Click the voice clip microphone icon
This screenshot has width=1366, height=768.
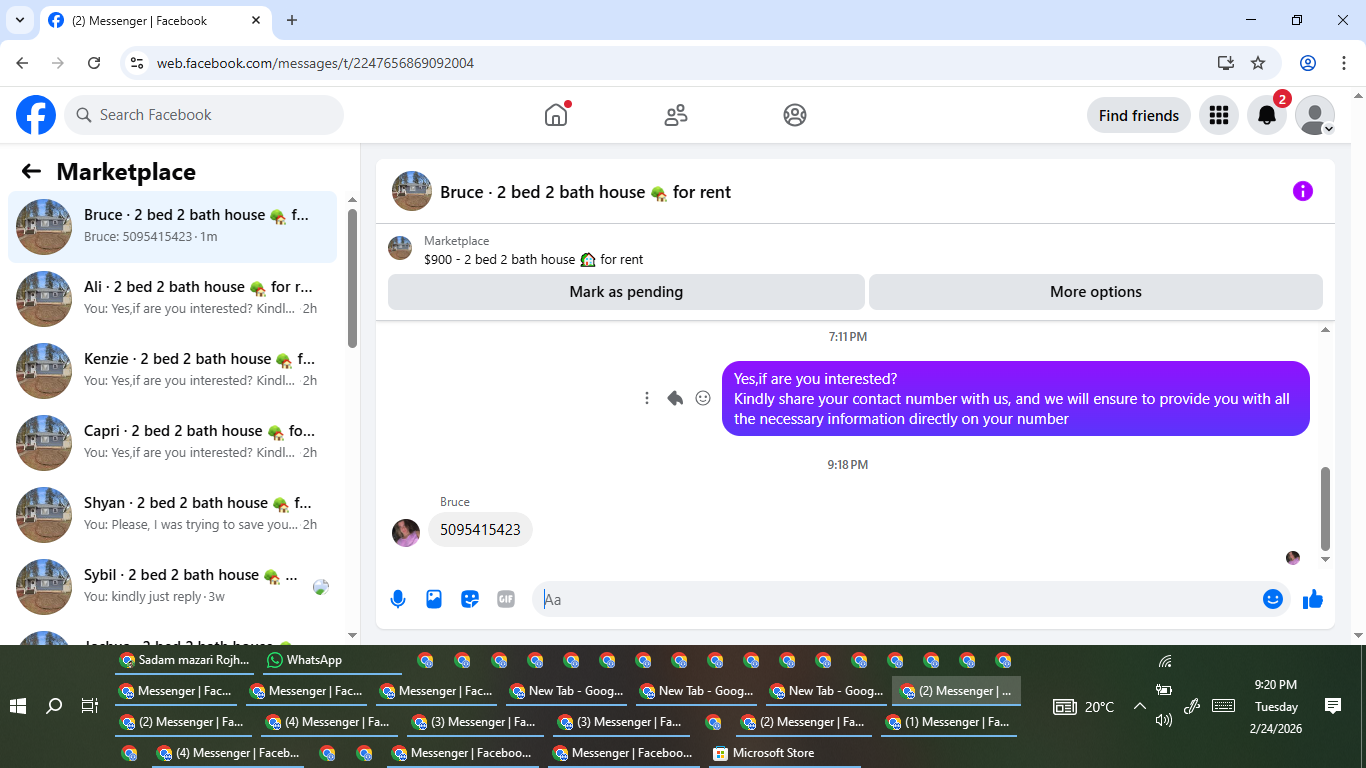coord(398,599)
